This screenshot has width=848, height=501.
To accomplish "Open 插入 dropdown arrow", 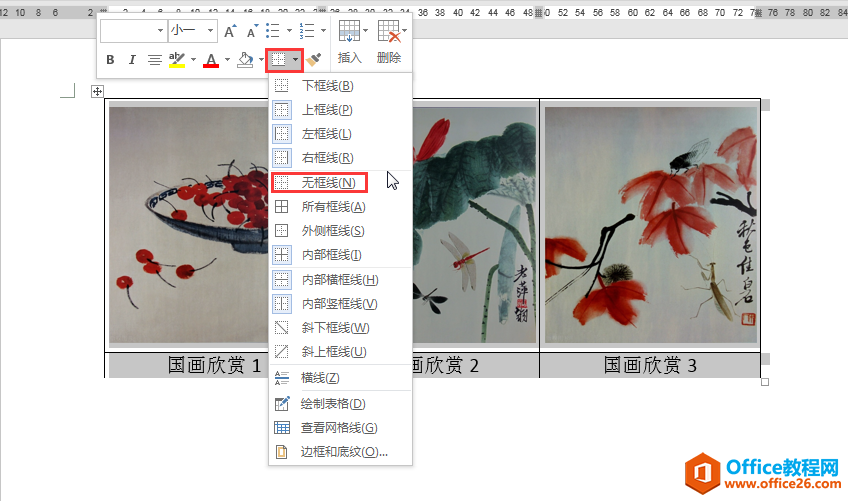I will 366,31.
